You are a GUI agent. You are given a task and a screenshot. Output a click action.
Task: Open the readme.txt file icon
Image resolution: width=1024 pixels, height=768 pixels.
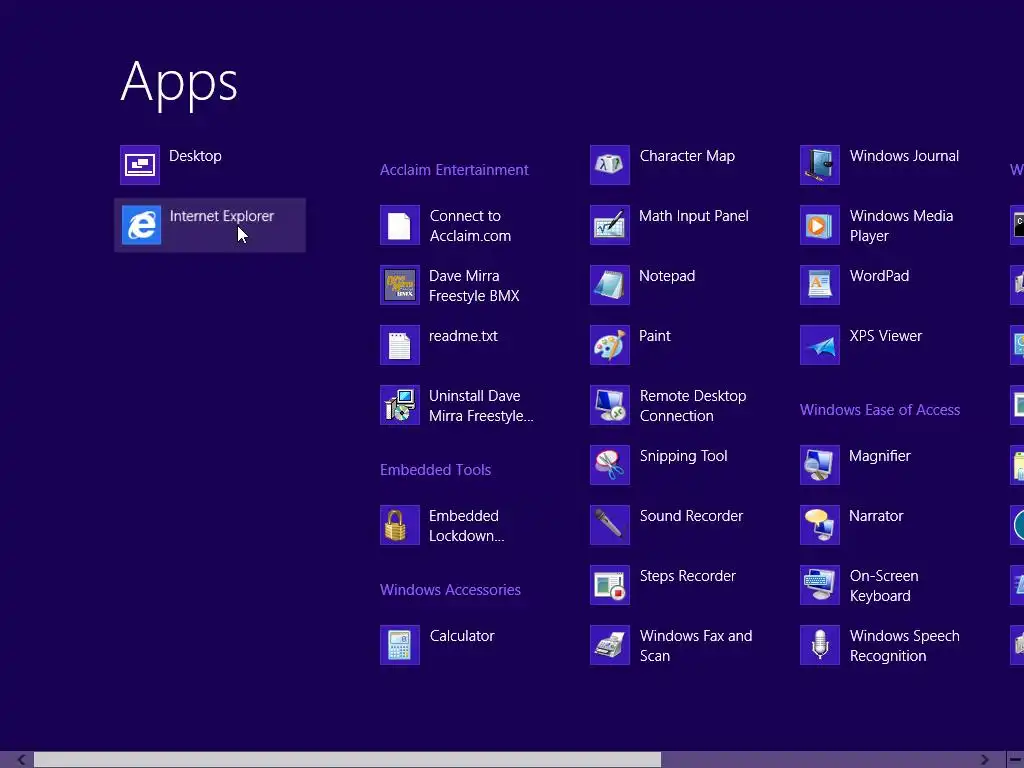(400, 345)
